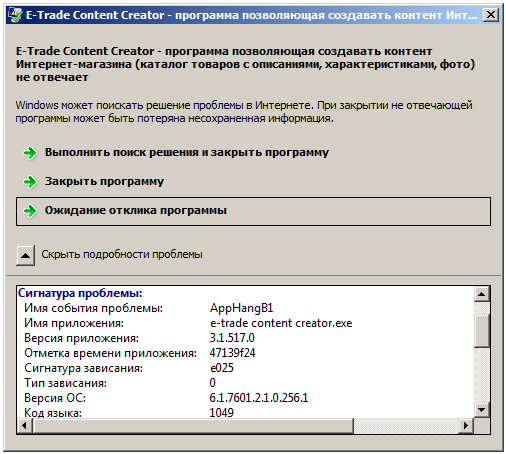Click the application icon in the title bar
506x454 pixels.
pos(15,15)
